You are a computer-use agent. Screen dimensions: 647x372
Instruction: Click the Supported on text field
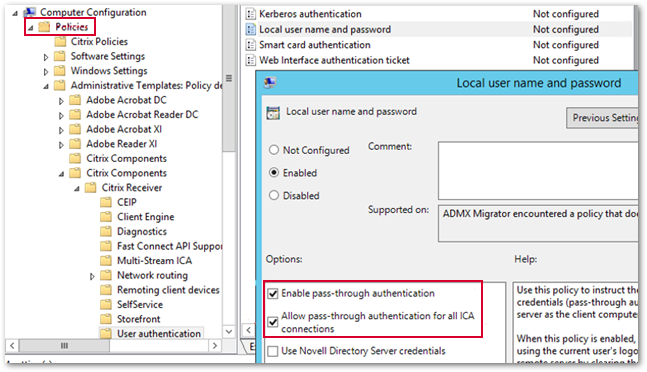tap(538, 223)
